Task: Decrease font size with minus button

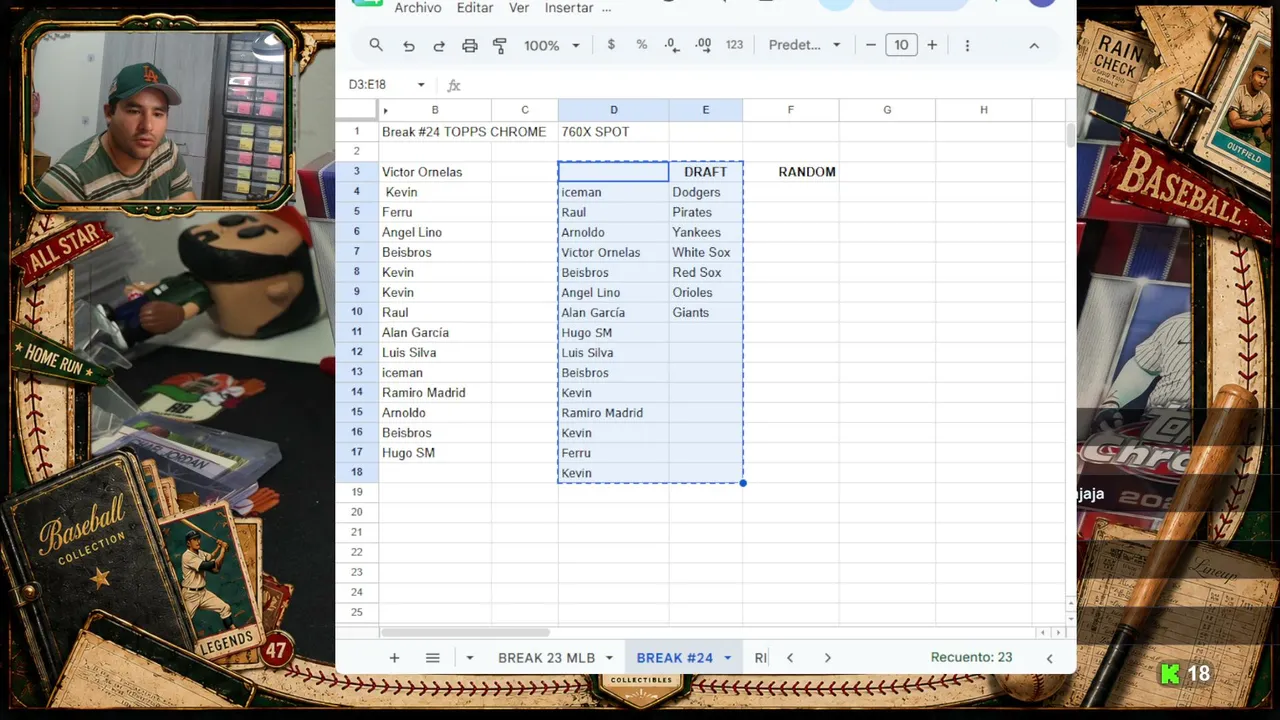Action: (871, 45)
